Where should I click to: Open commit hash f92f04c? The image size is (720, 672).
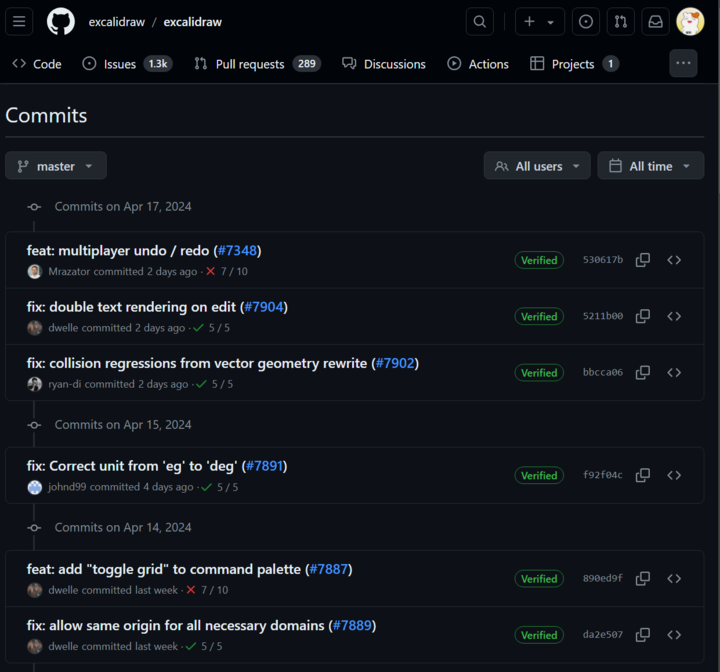pyautogui.click(x=603, y=475)
